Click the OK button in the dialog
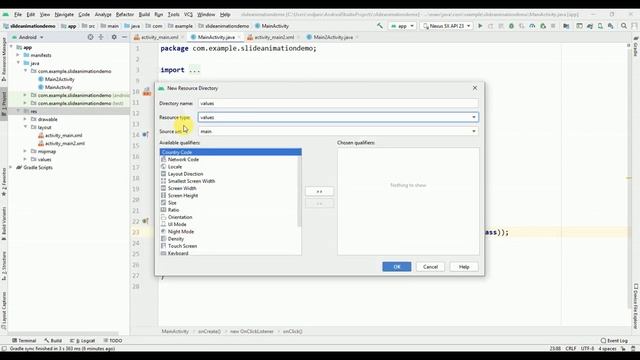Screen dimensions: 640x360 point(397,267)
